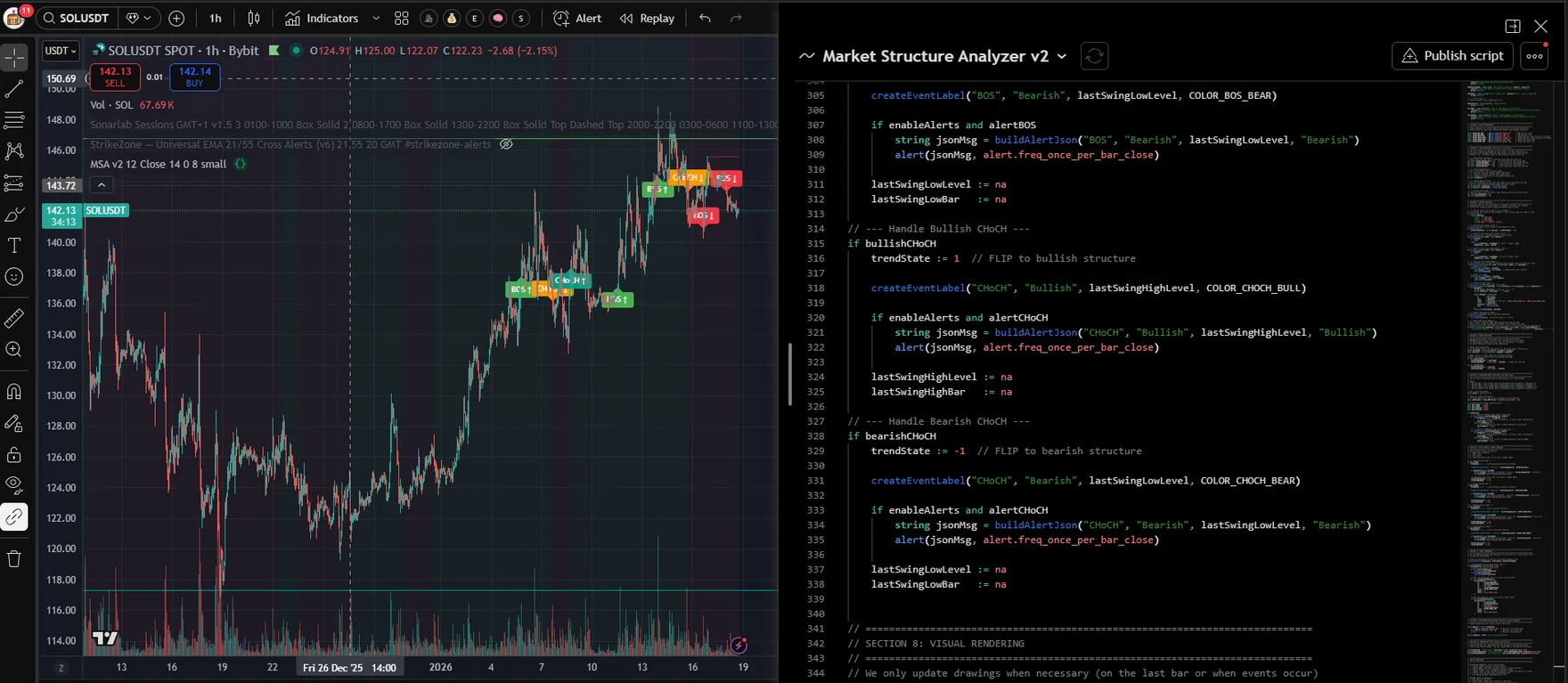The image size is (1568, 683).
Task: Redo the last chart action
Action: click(x=736, y=18)
